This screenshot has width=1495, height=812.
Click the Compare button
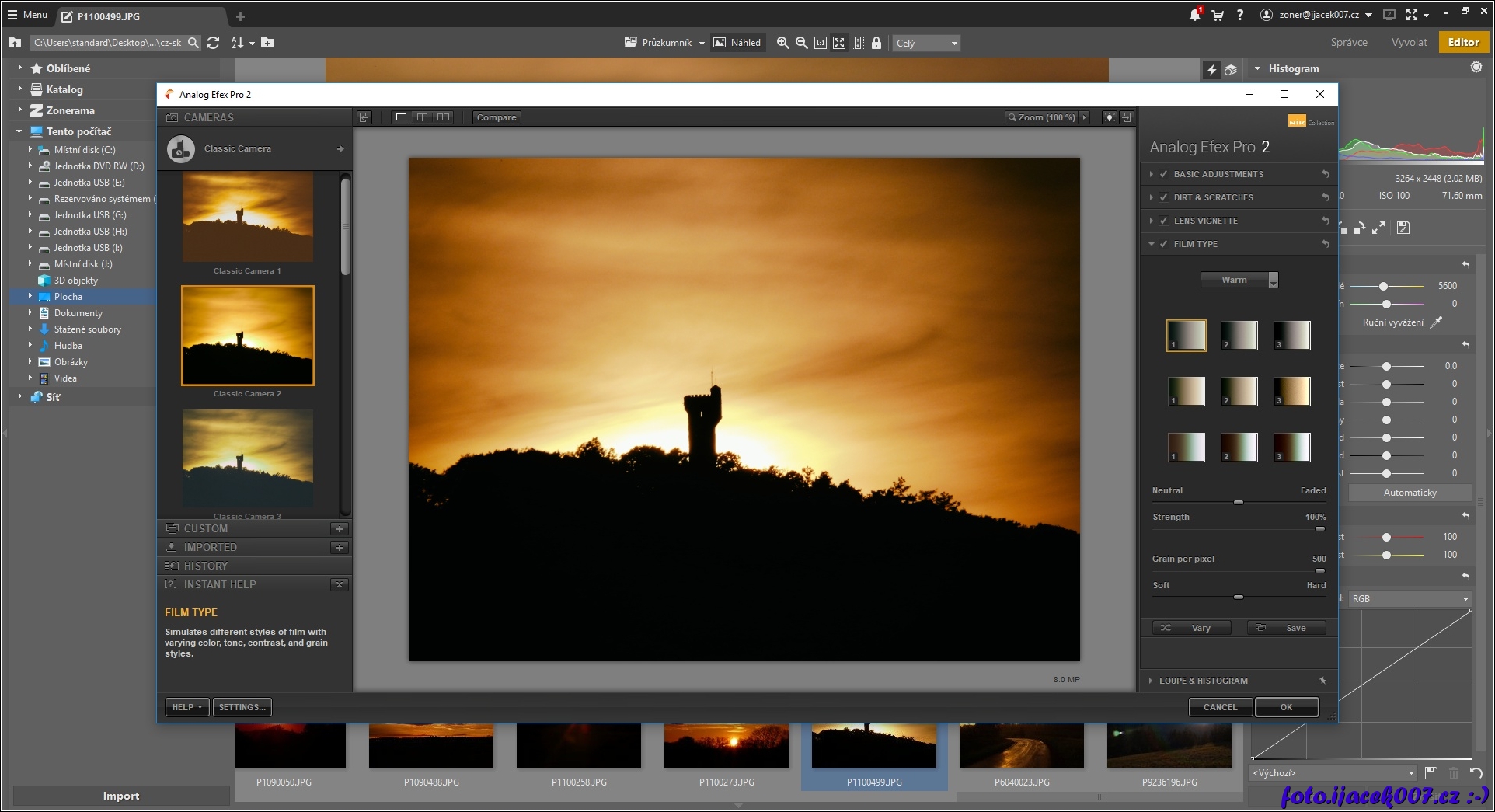496,117
